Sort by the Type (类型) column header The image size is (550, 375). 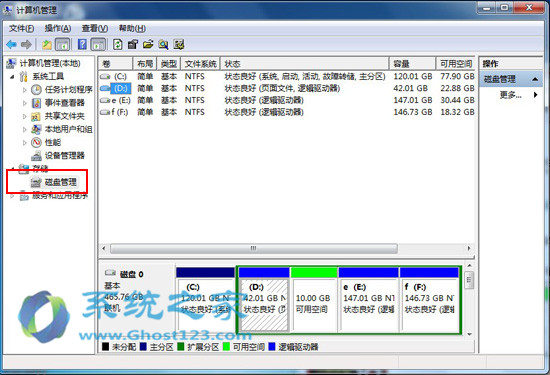[x=169, y=64]
